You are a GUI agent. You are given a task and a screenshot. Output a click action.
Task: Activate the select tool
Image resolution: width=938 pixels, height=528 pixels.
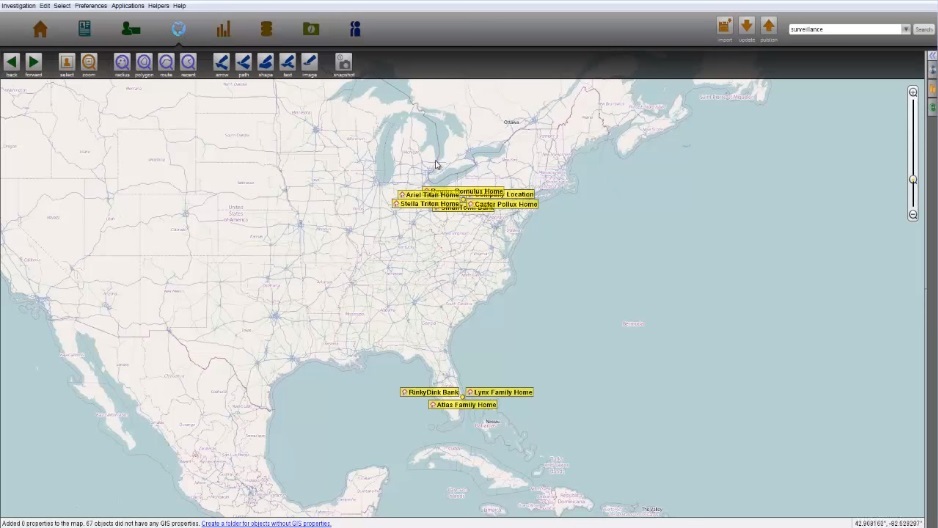(67, 62)
